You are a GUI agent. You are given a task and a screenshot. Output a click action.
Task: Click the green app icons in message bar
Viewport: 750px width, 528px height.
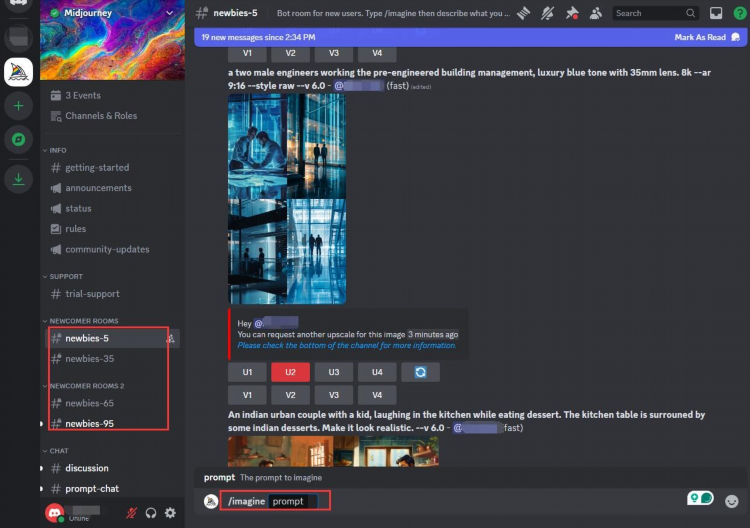tap(700, 498)
